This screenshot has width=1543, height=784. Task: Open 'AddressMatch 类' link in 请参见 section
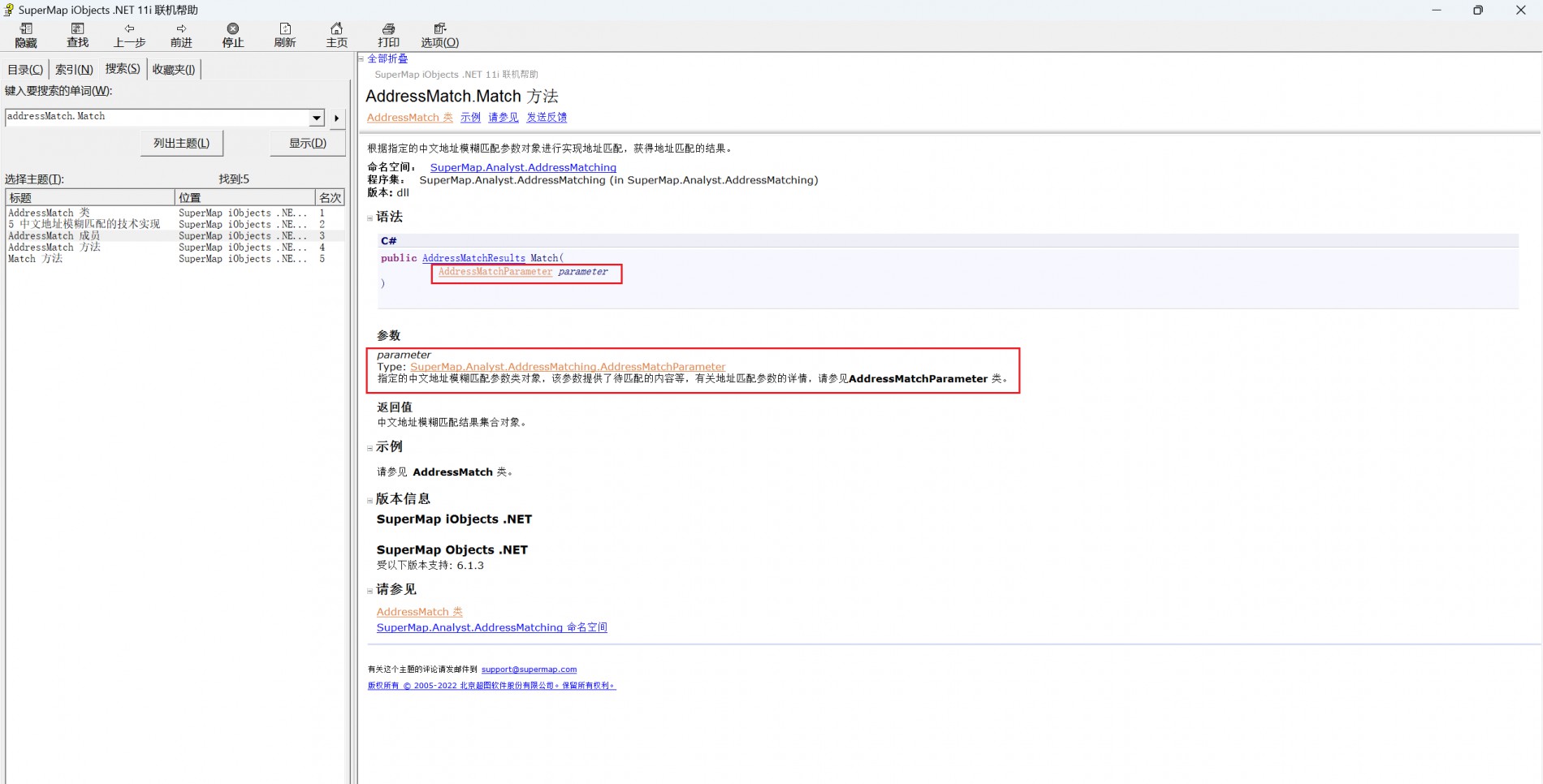click(x=420, y=612)
